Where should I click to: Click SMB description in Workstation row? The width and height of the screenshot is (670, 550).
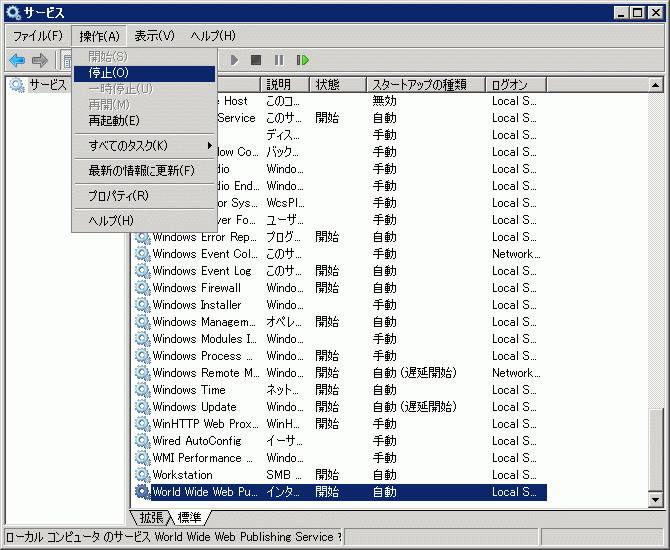coord(284,475)
